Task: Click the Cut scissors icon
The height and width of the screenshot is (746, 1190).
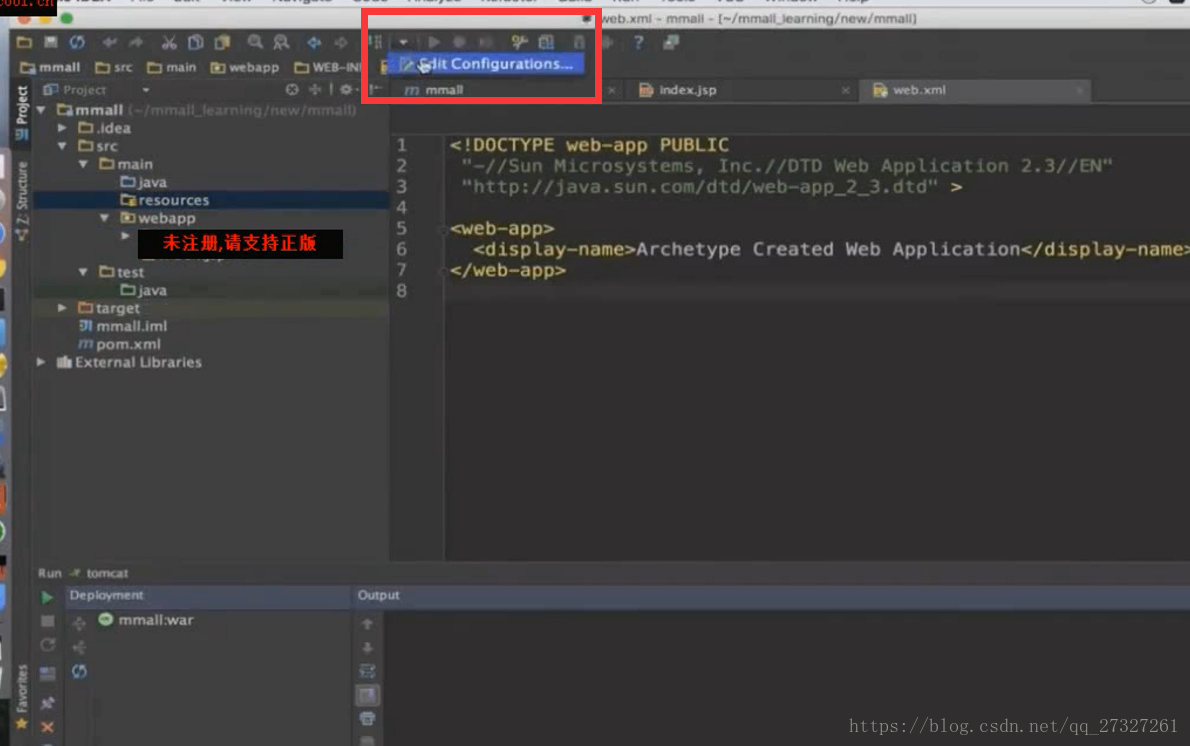Action: [169, 42]
